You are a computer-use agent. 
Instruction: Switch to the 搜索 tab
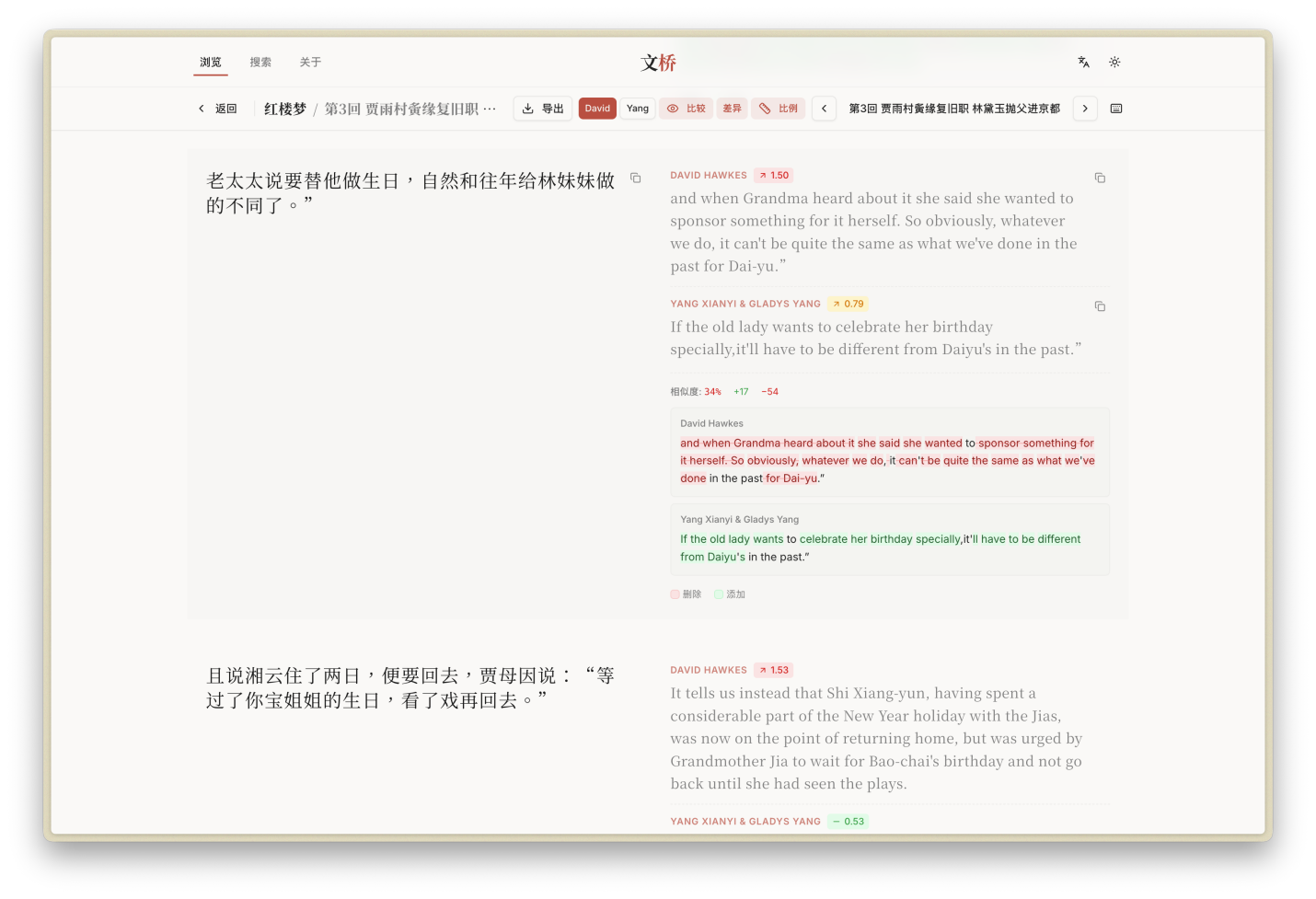[260, 63]
